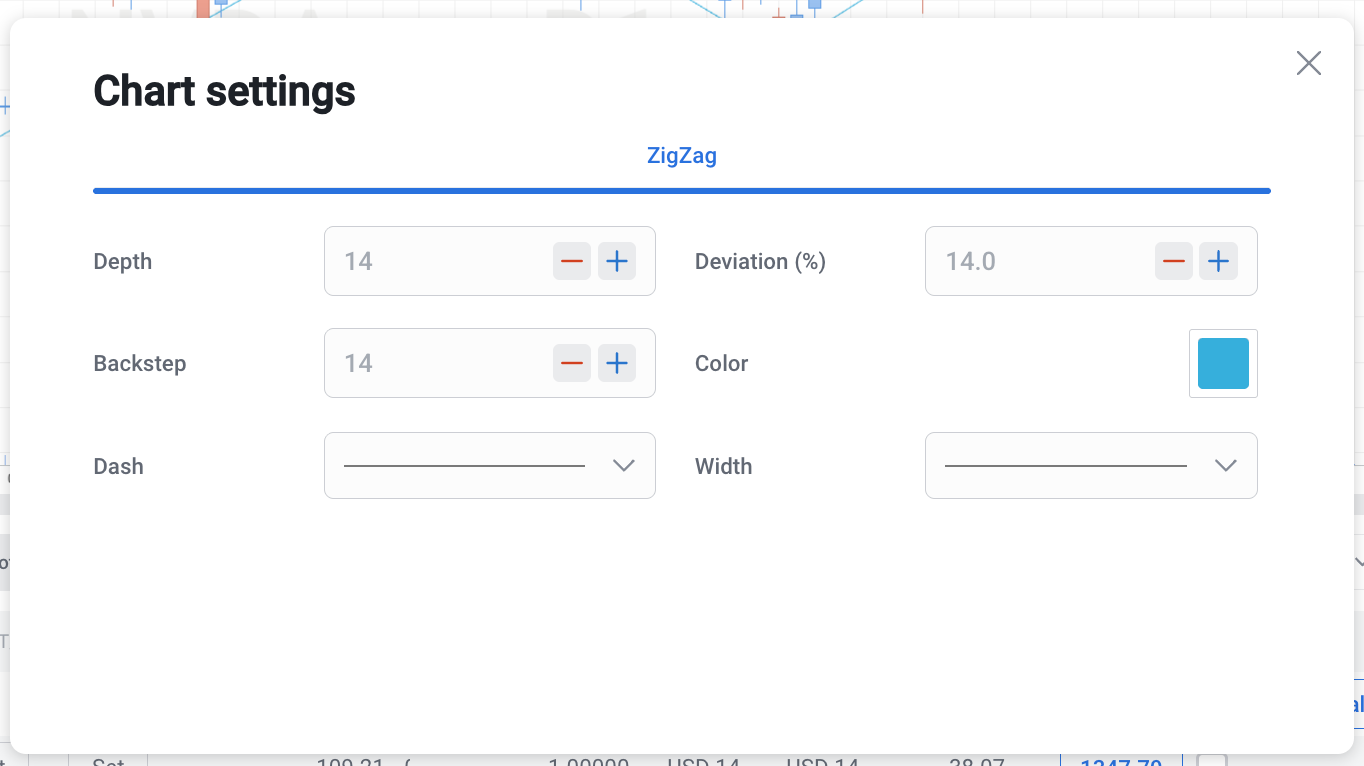Close the Chart settings dialog
Image resolution: width=1364 pixels, height=766 pixels.
(1308, 63)
